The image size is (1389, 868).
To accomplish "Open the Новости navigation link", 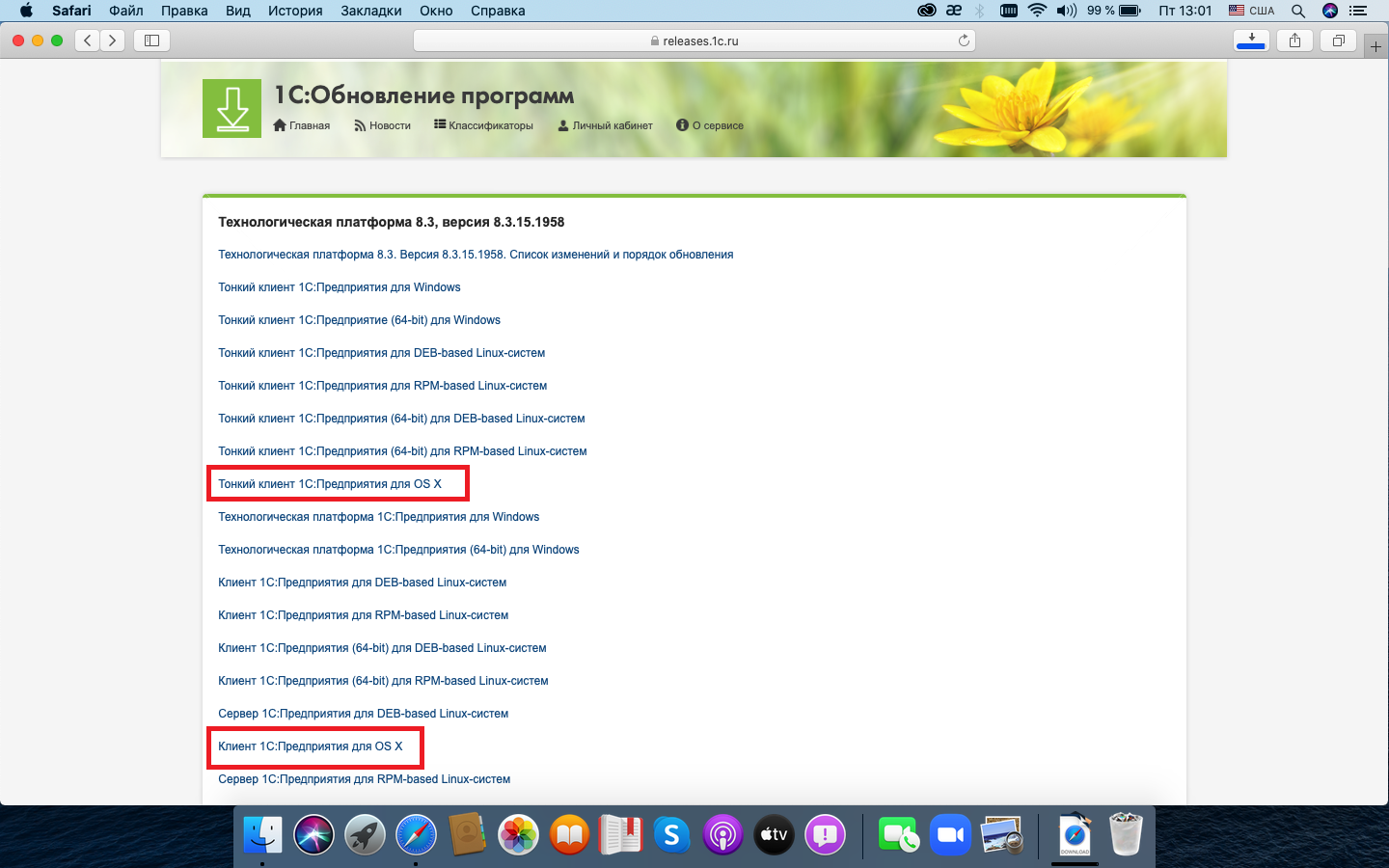I will point(382,125).
